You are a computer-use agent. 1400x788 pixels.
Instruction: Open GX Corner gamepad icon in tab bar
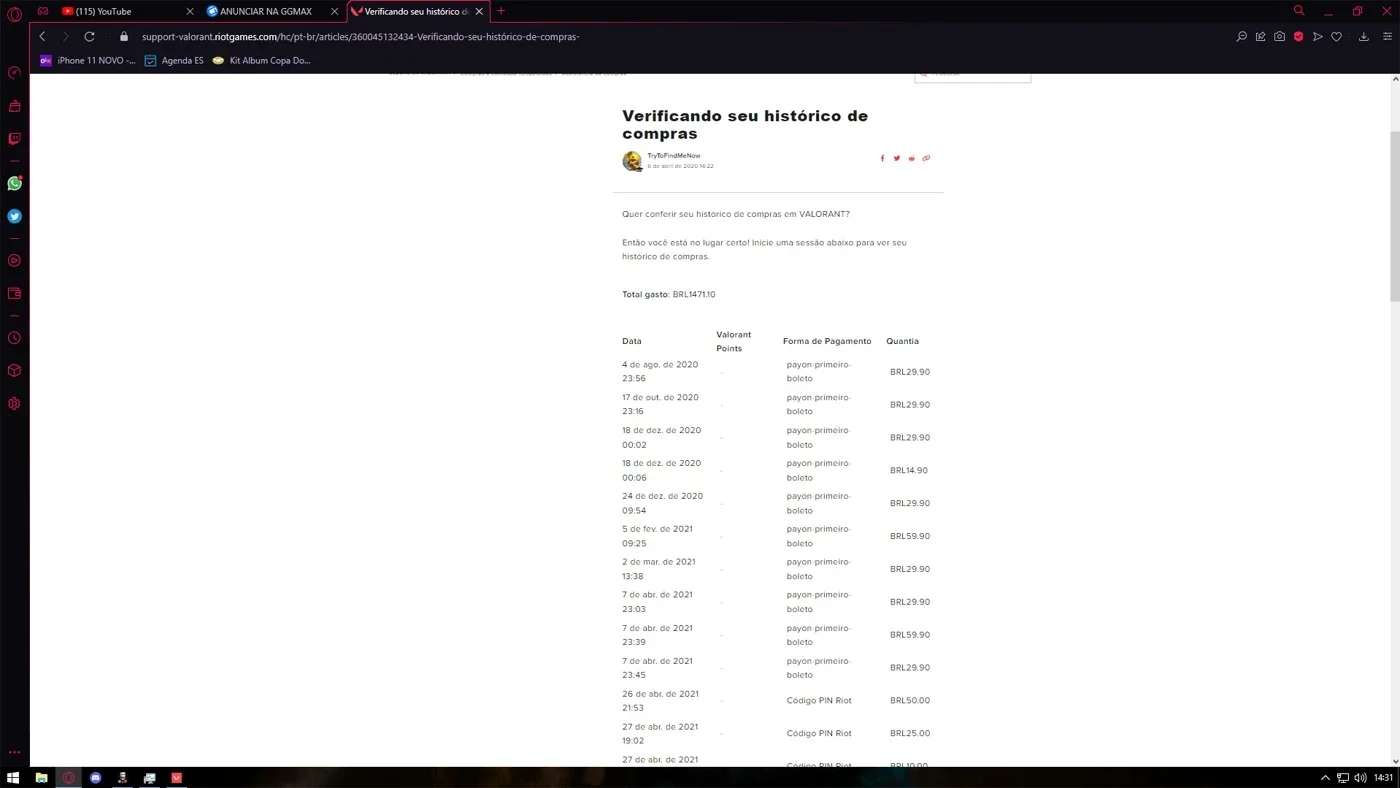[42, 11]
